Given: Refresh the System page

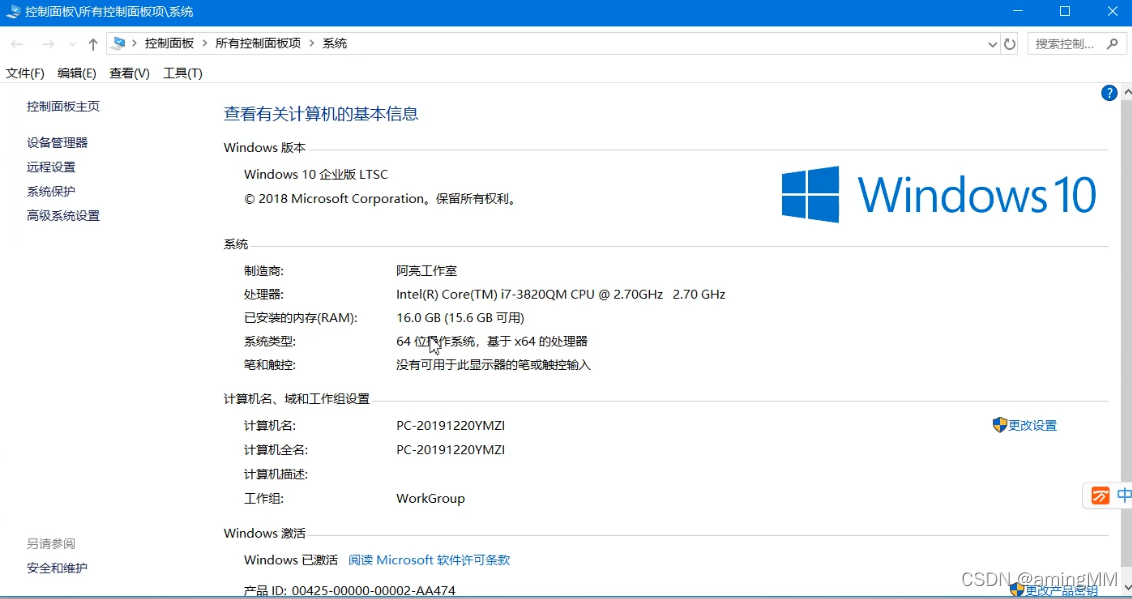Looking at the screenshot, I should [1010, 44].
